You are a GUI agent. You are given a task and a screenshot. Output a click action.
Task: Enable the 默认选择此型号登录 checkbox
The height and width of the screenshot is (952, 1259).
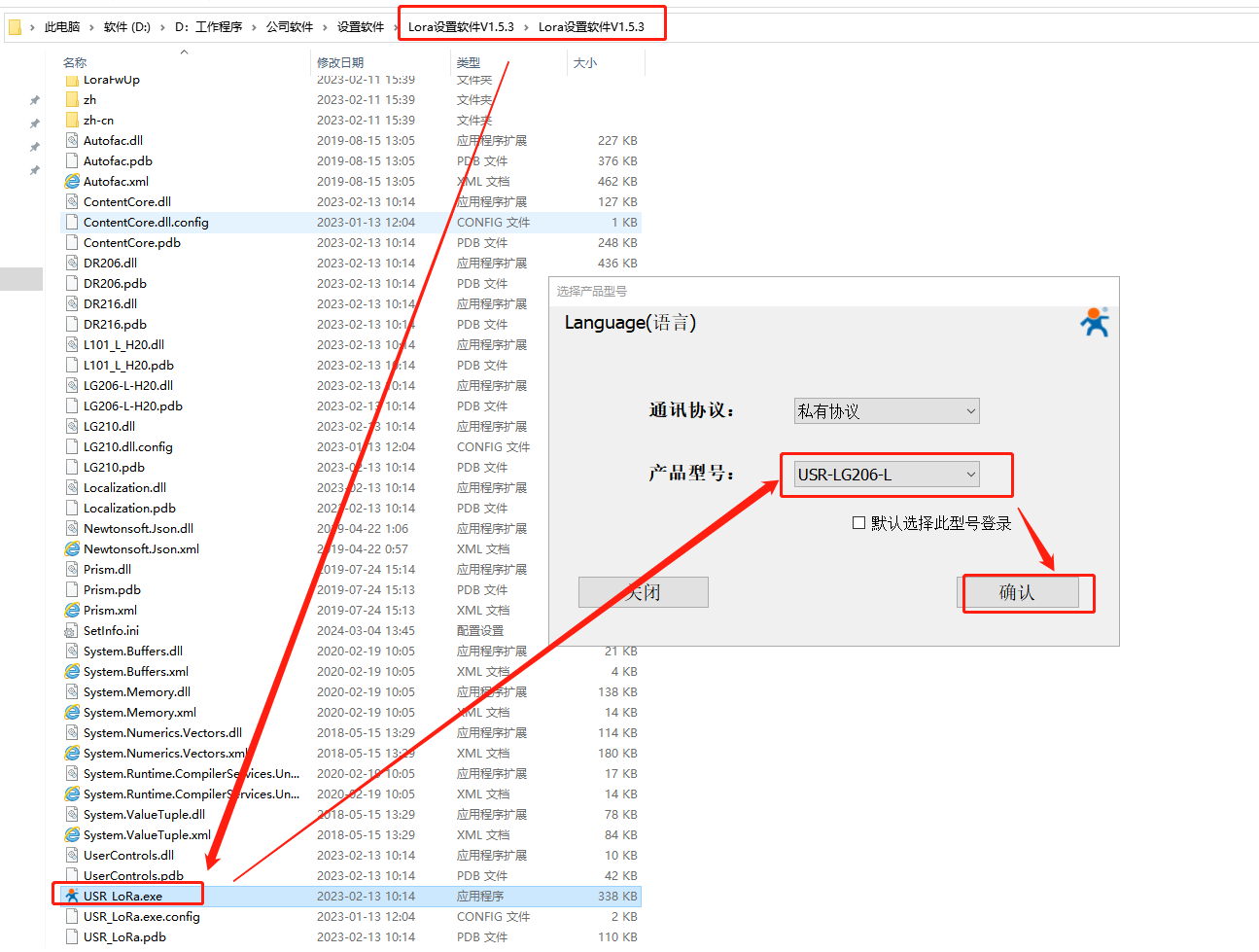[x=858, y=523]
